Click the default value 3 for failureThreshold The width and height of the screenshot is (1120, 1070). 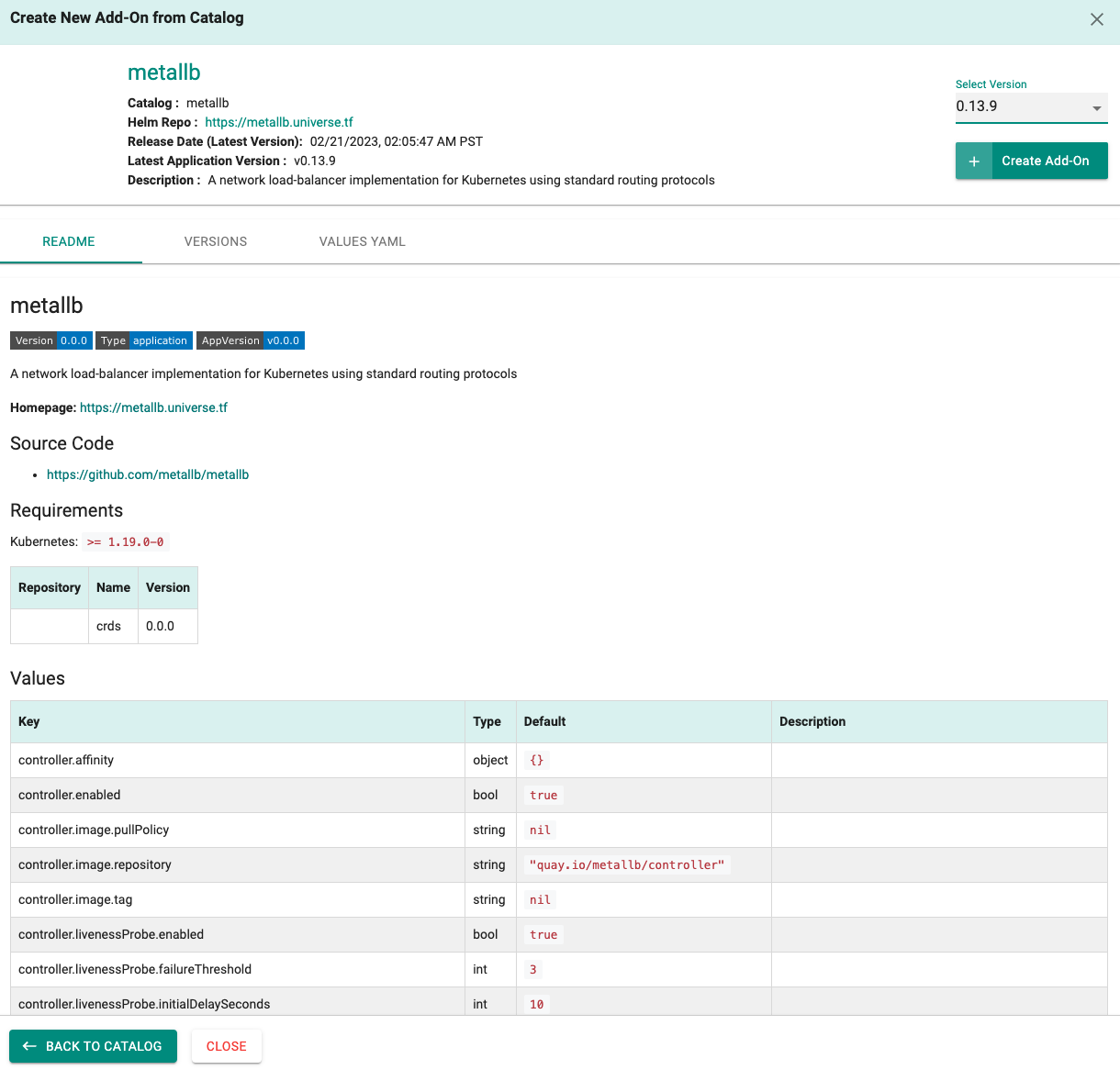[533, 969]
